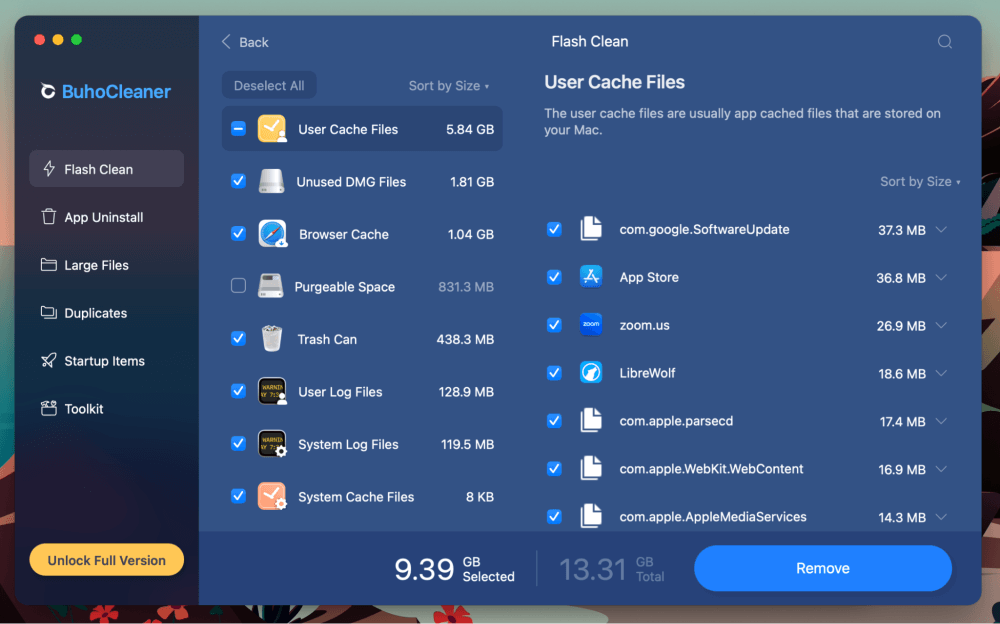Go Back to the previous screen

[x=245, y=42]
